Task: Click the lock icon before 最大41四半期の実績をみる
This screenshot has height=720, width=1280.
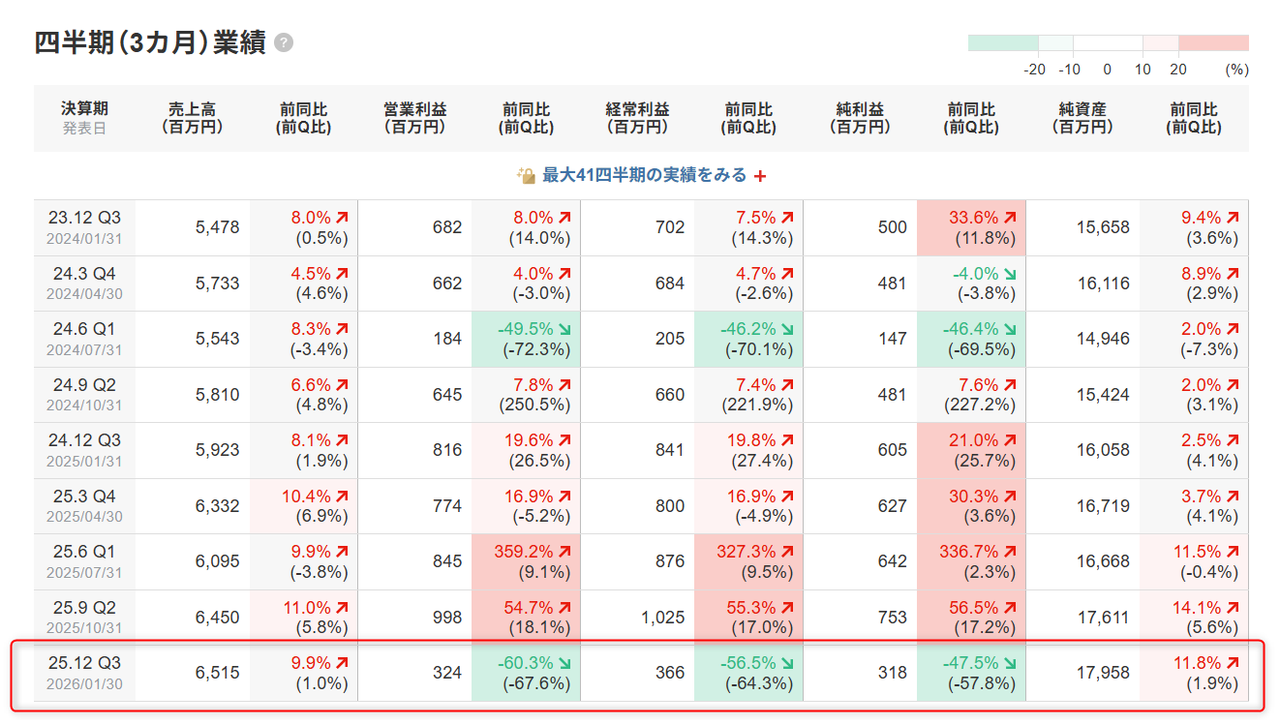Action: (526, 176)
